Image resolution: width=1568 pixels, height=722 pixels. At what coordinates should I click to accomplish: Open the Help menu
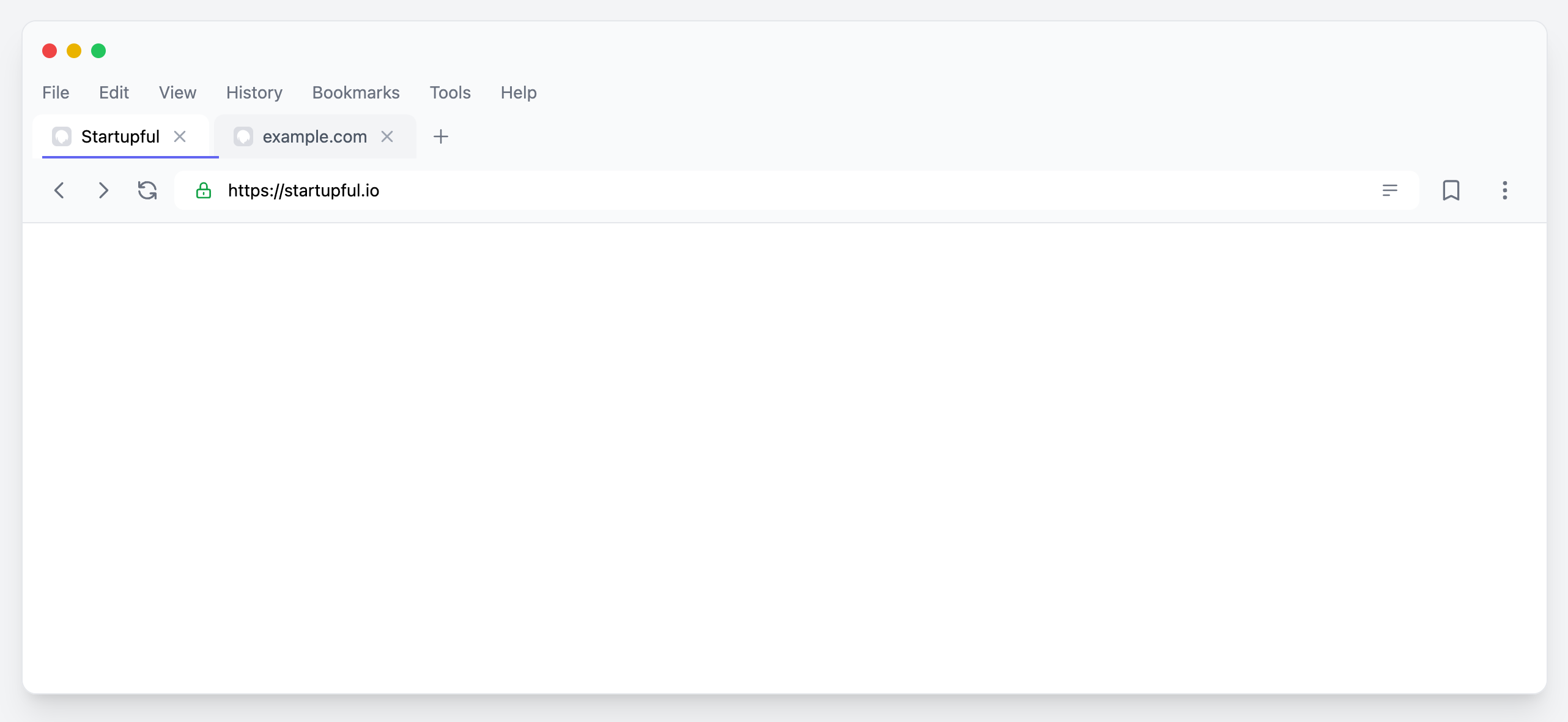click(519, 92)
